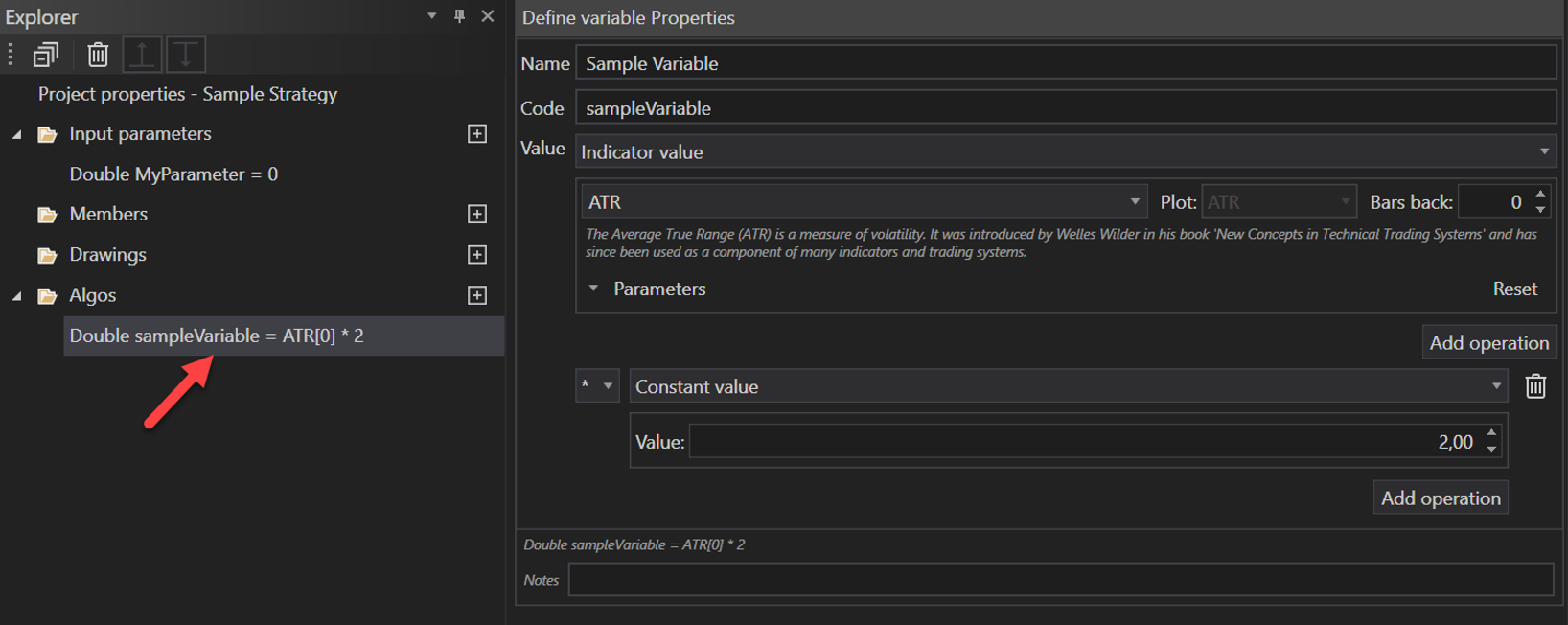Collapse the Input parameters tree node
The width and height of the screenshot is (1568, 625).
pyautogui.click(x=17, y=134)
